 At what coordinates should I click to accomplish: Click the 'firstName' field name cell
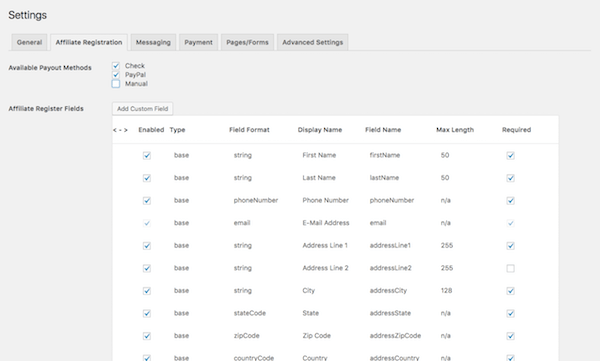point(385,155)
